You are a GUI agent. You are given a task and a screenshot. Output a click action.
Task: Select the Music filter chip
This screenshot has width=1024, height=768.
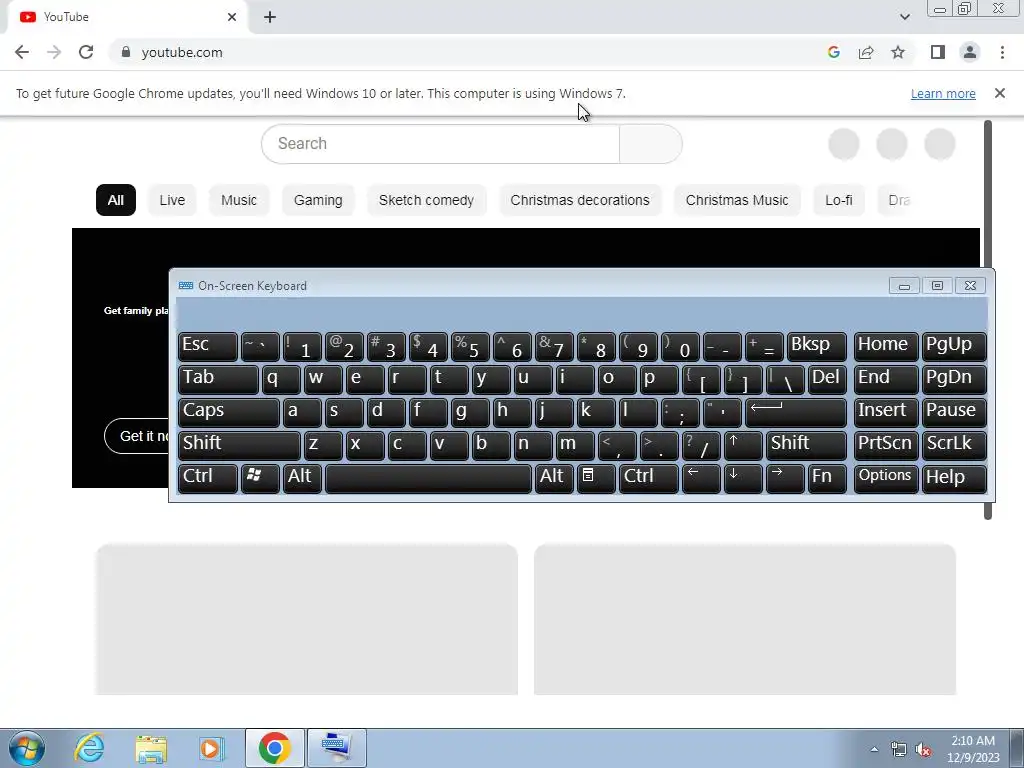239,200
